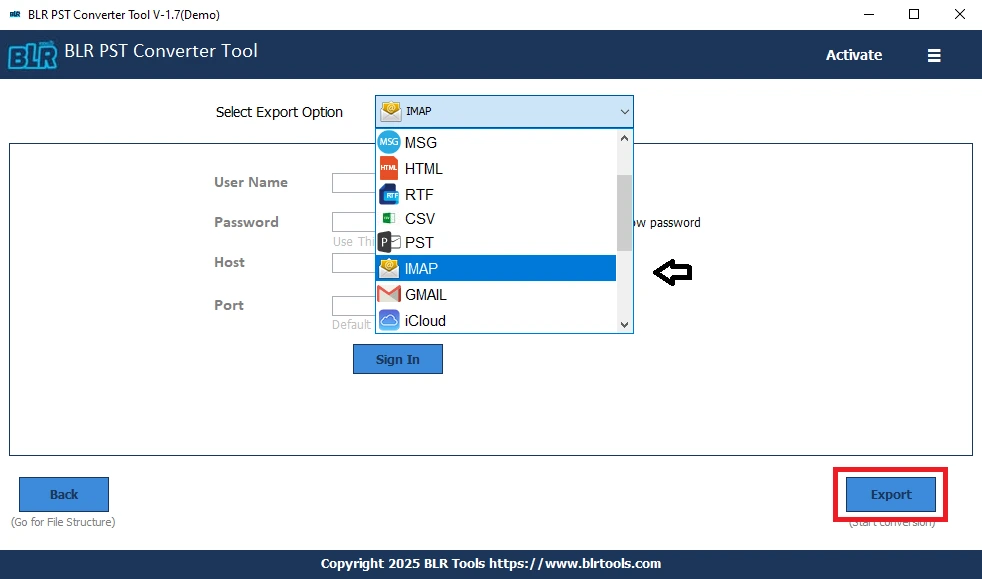The image size is (982, 579).
Task: Click the 'Select Export Option' label
Action: pyautogui.click(x=279, y=112)
